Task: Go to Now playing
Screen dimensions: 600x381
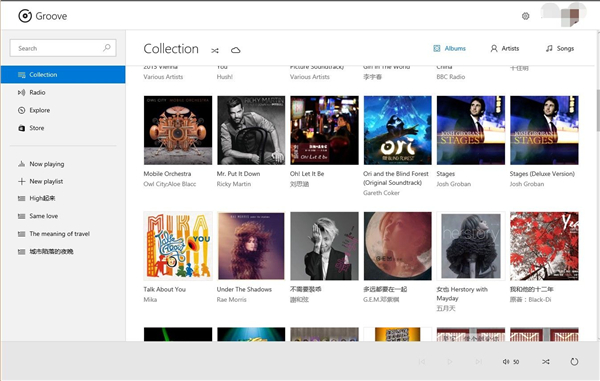Action: pos(63,164)
